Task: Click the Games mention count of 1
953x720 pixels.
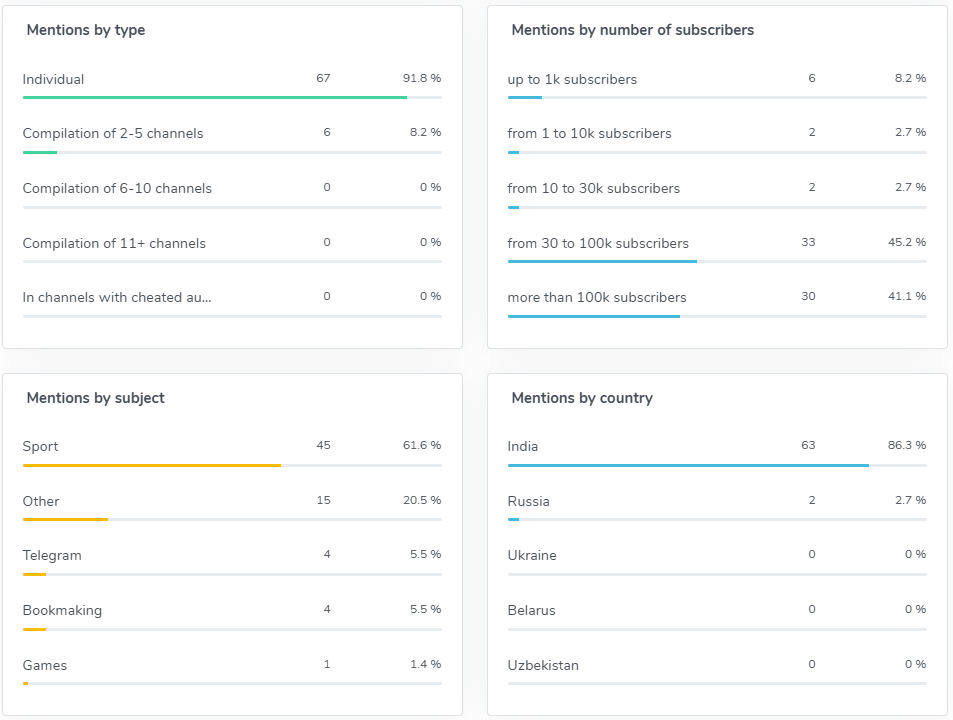Action: [327, 664]
